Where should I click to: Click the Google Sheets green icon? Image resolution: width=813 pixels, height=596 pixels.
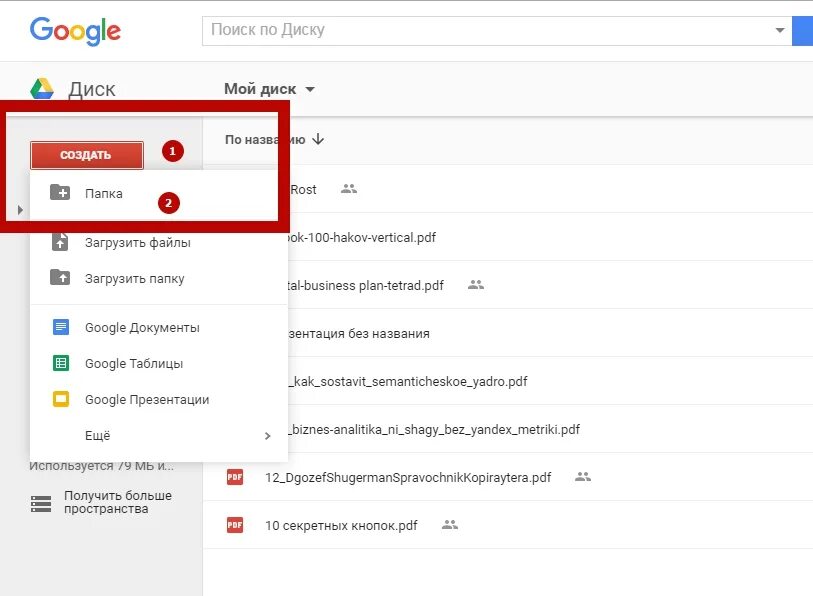point(61,363)
